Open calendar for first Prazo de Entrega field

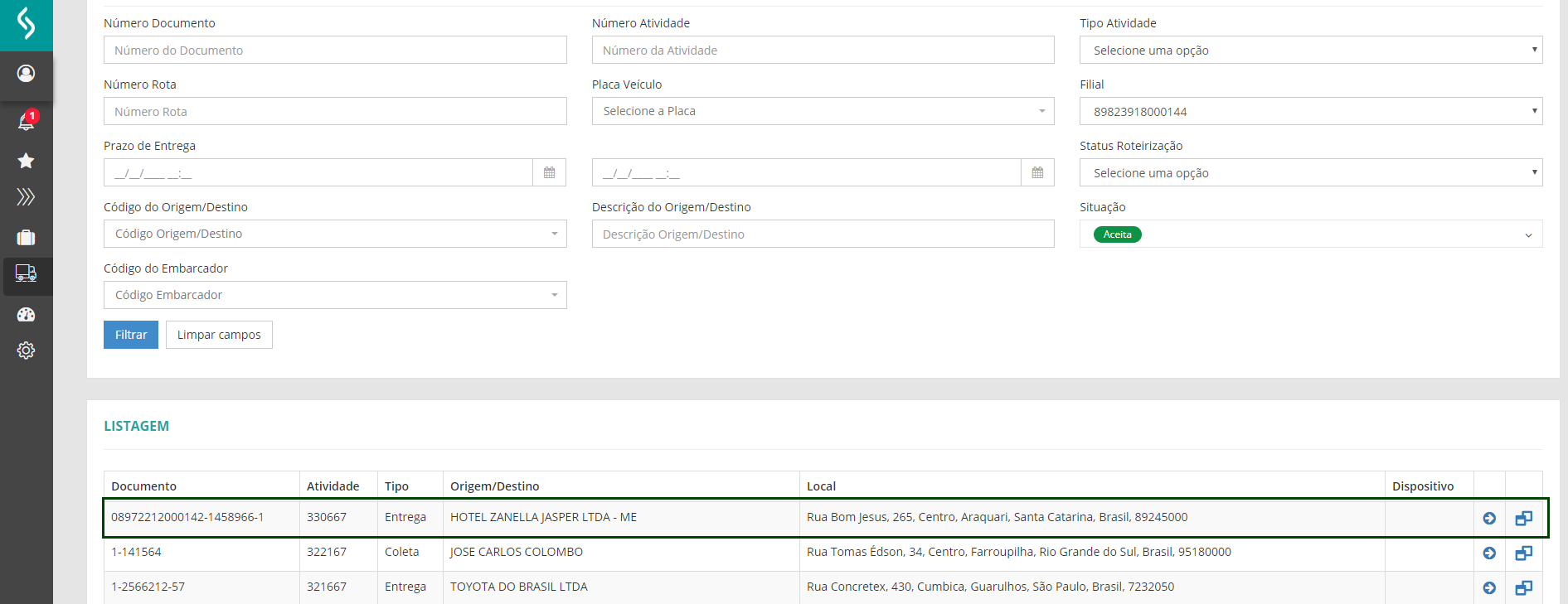tap(549, 172)
